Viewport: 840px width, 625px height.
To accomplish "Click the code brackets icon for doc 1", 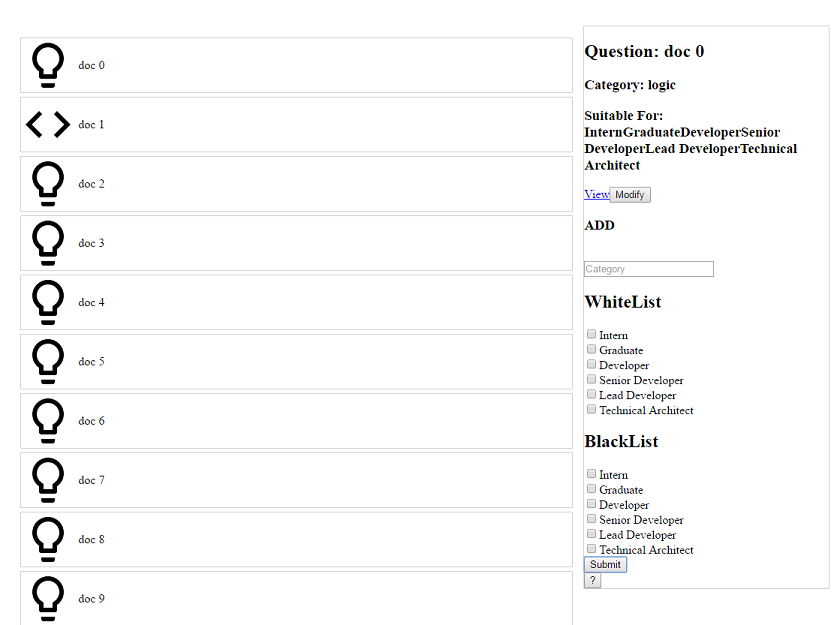I will [48, 125].
